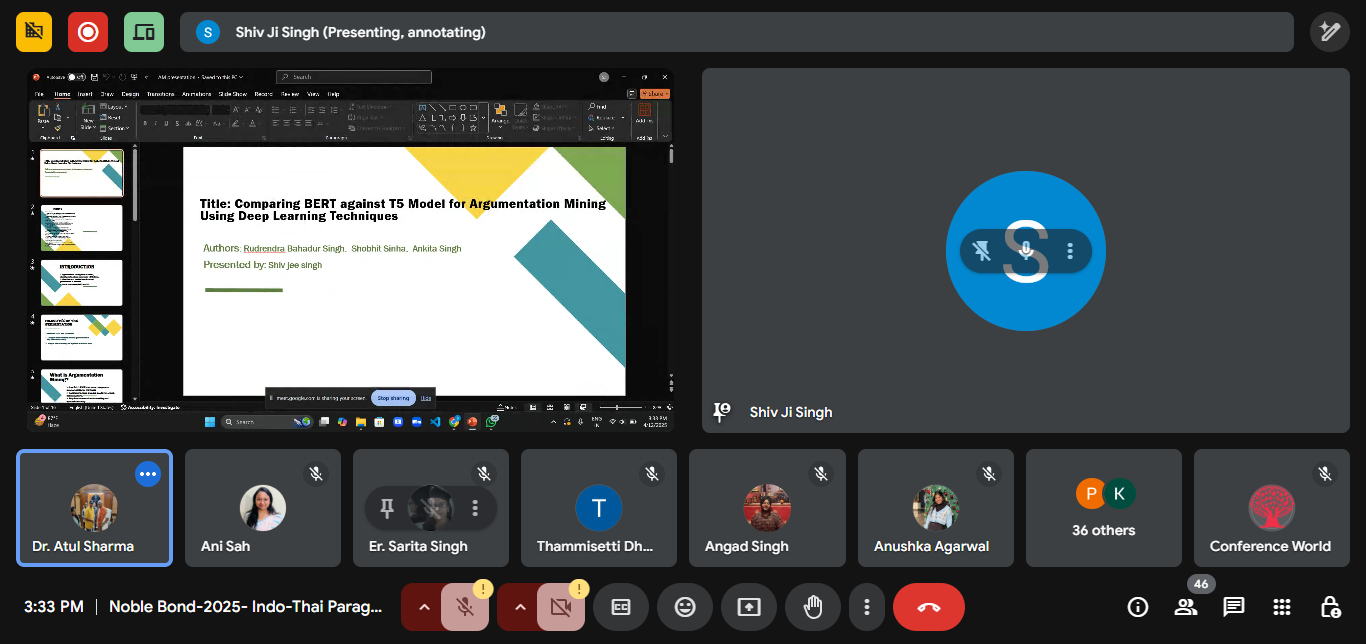Viewport: 1366px width, 644px height.
Task: Open the more options menu on Dr. Atul Sharma
Action: [x=148, y=474]
